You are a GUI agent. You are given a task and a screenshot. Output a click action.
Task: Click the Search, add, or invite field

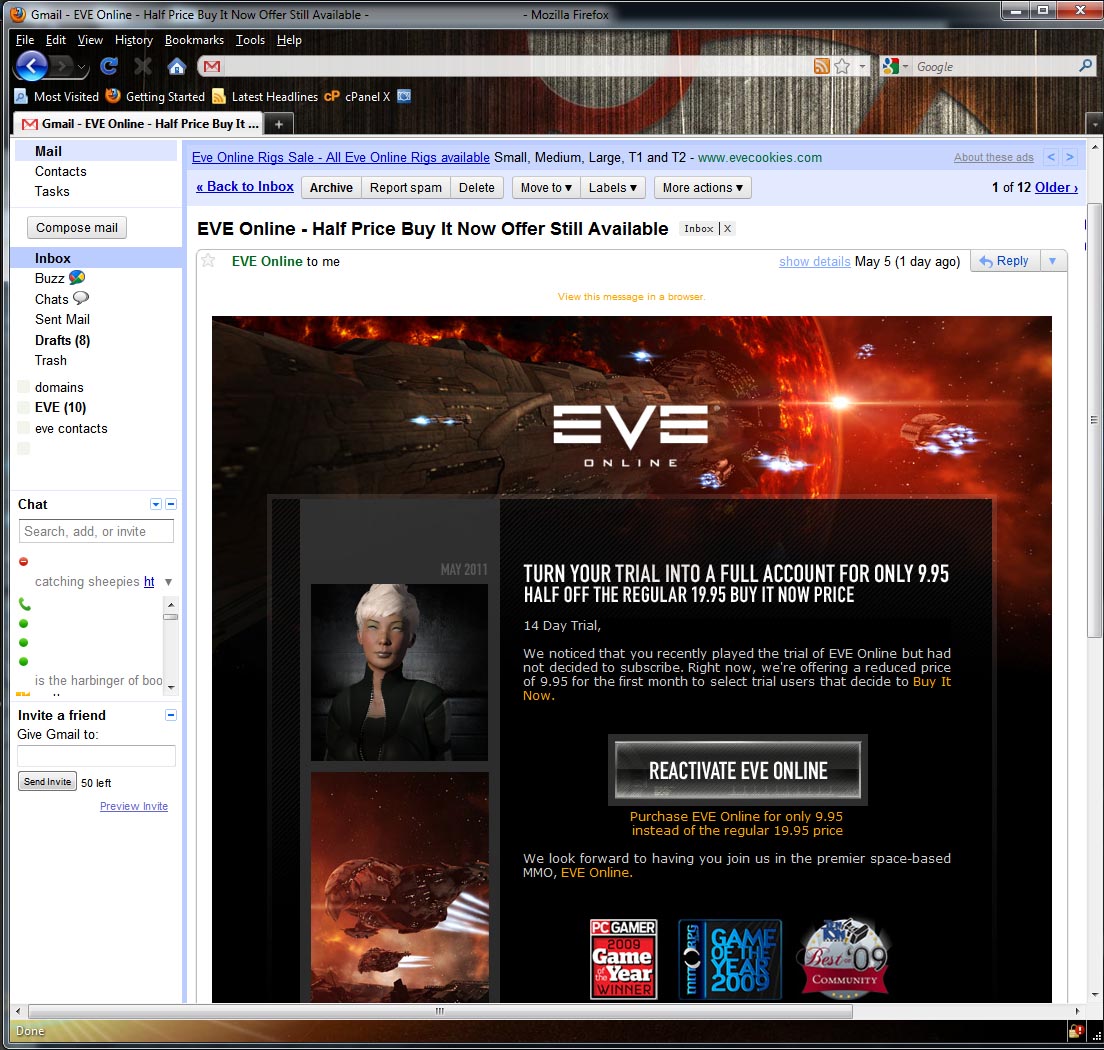click(96, 531)
